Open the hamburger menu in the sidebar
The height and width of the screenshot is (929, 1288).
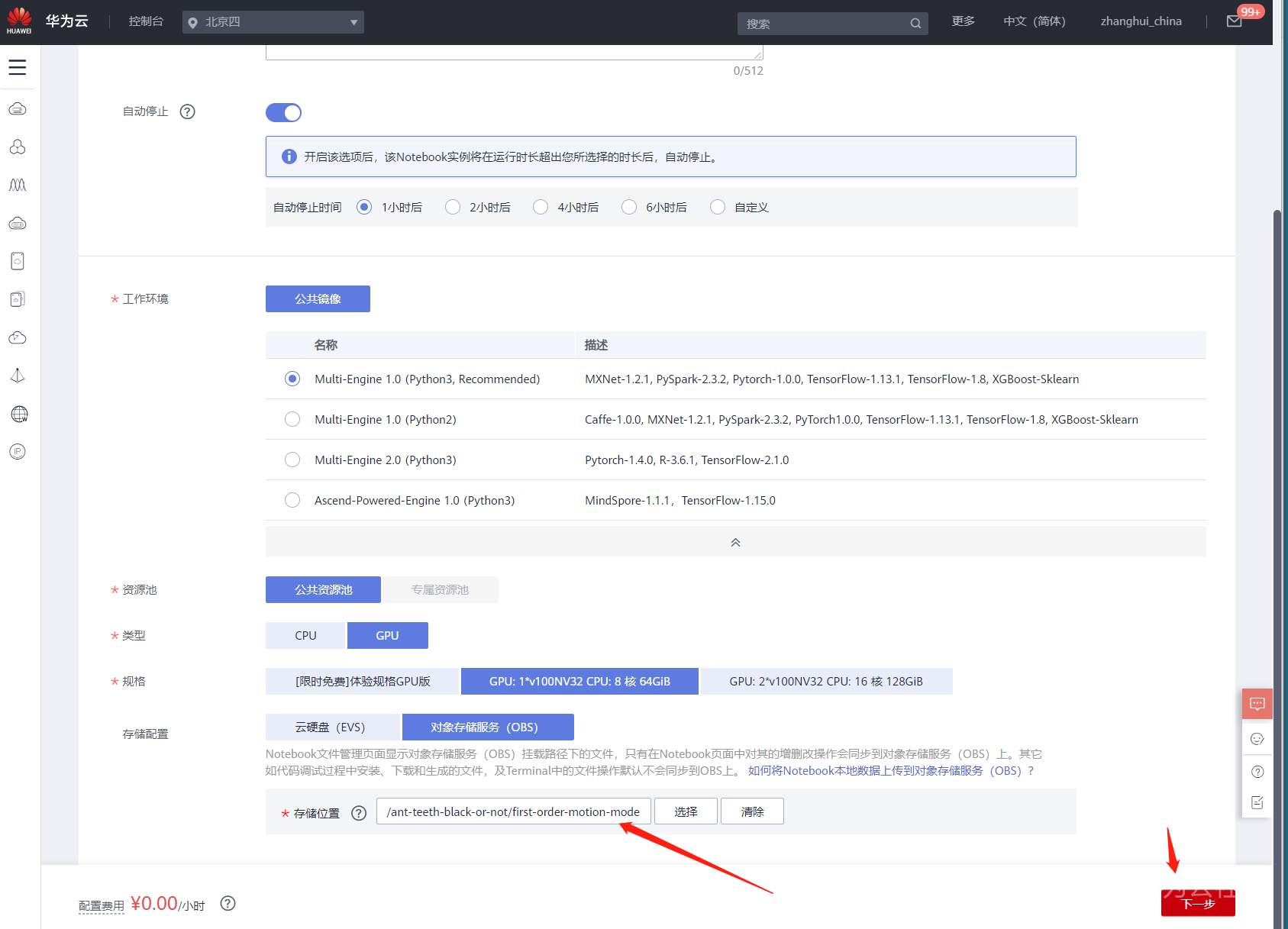click(18, 67)
